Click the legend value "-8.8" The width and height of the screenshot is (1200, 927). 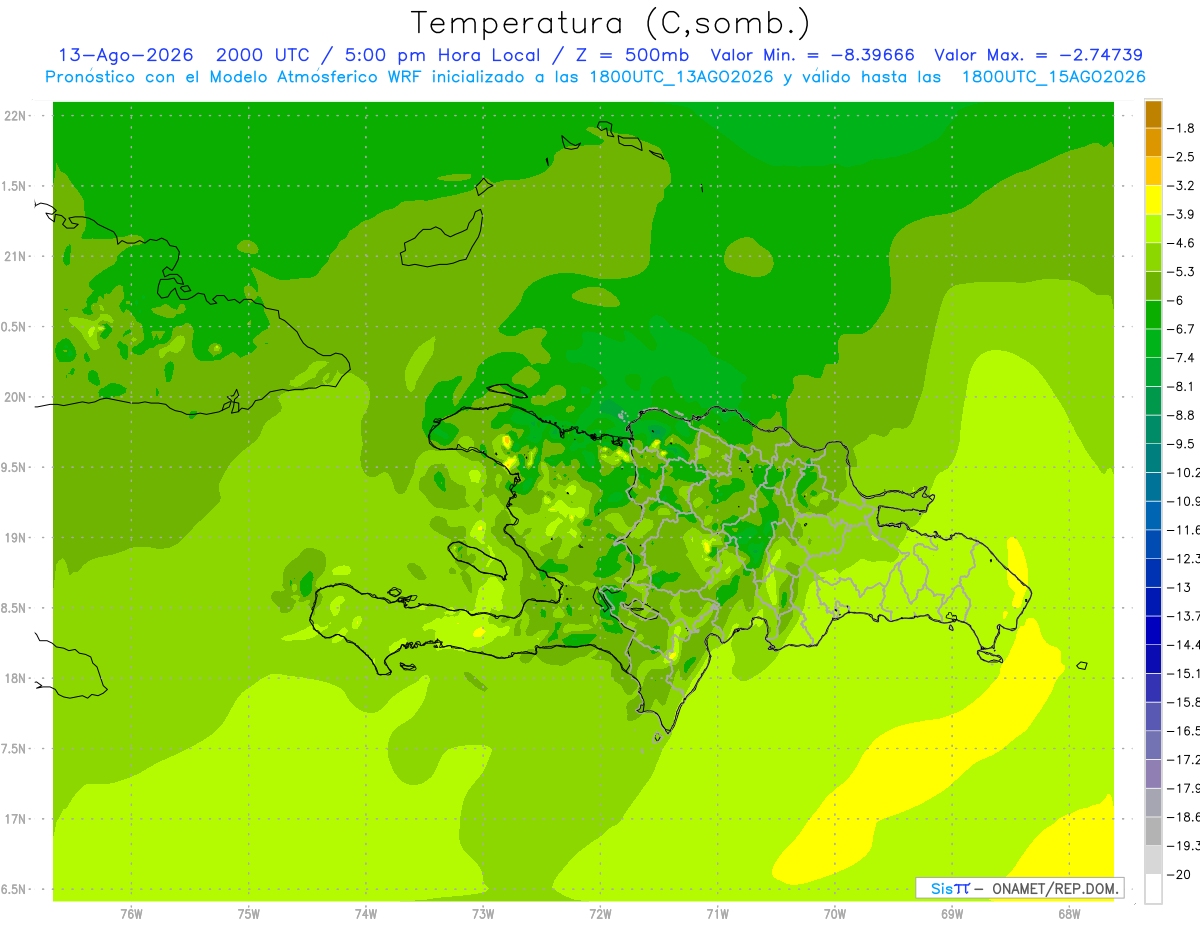point(1181,415)
